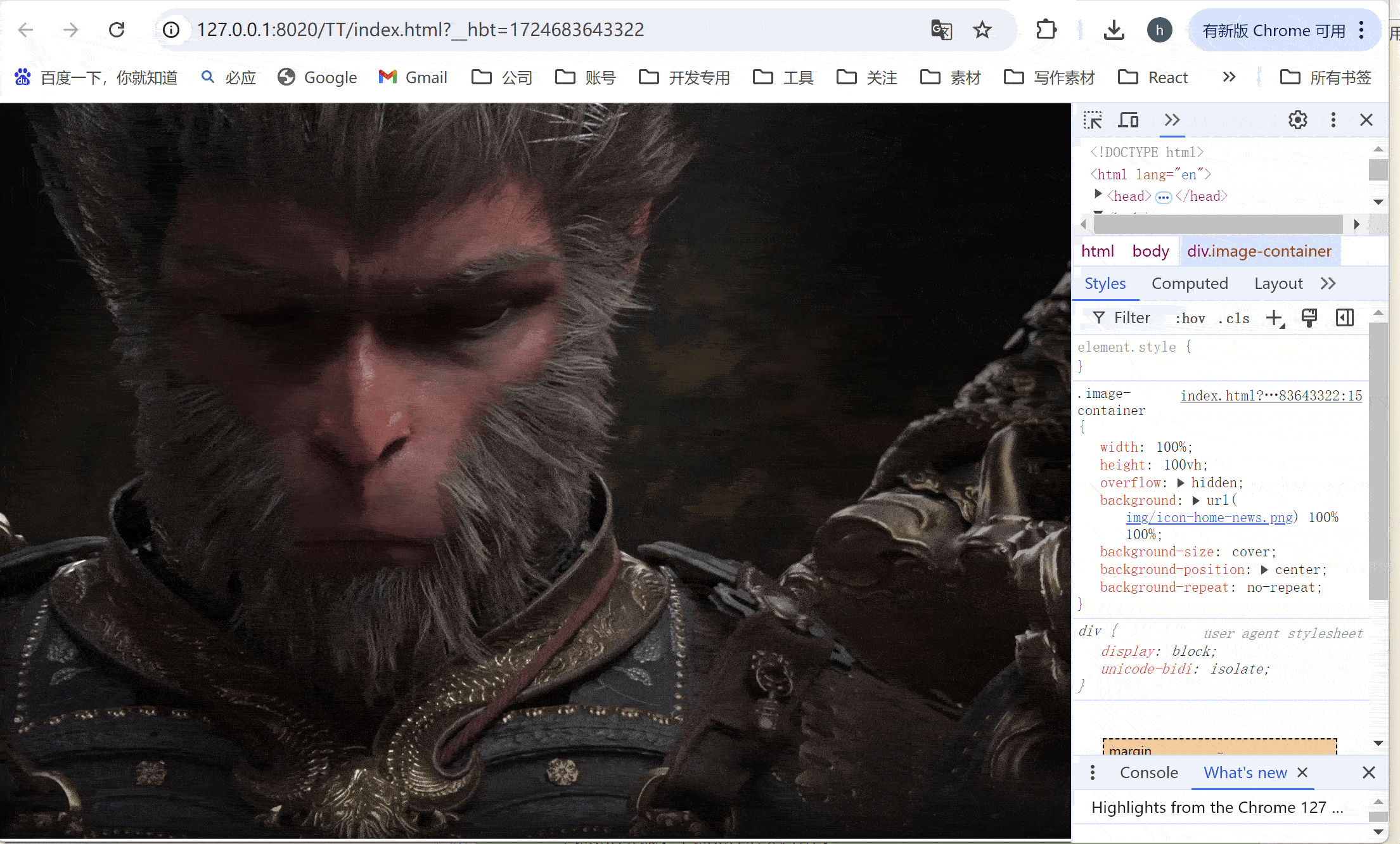Toggle the :hov element state button
The height and width of the screenshot is (844, 1400).
click(1190, 319)
